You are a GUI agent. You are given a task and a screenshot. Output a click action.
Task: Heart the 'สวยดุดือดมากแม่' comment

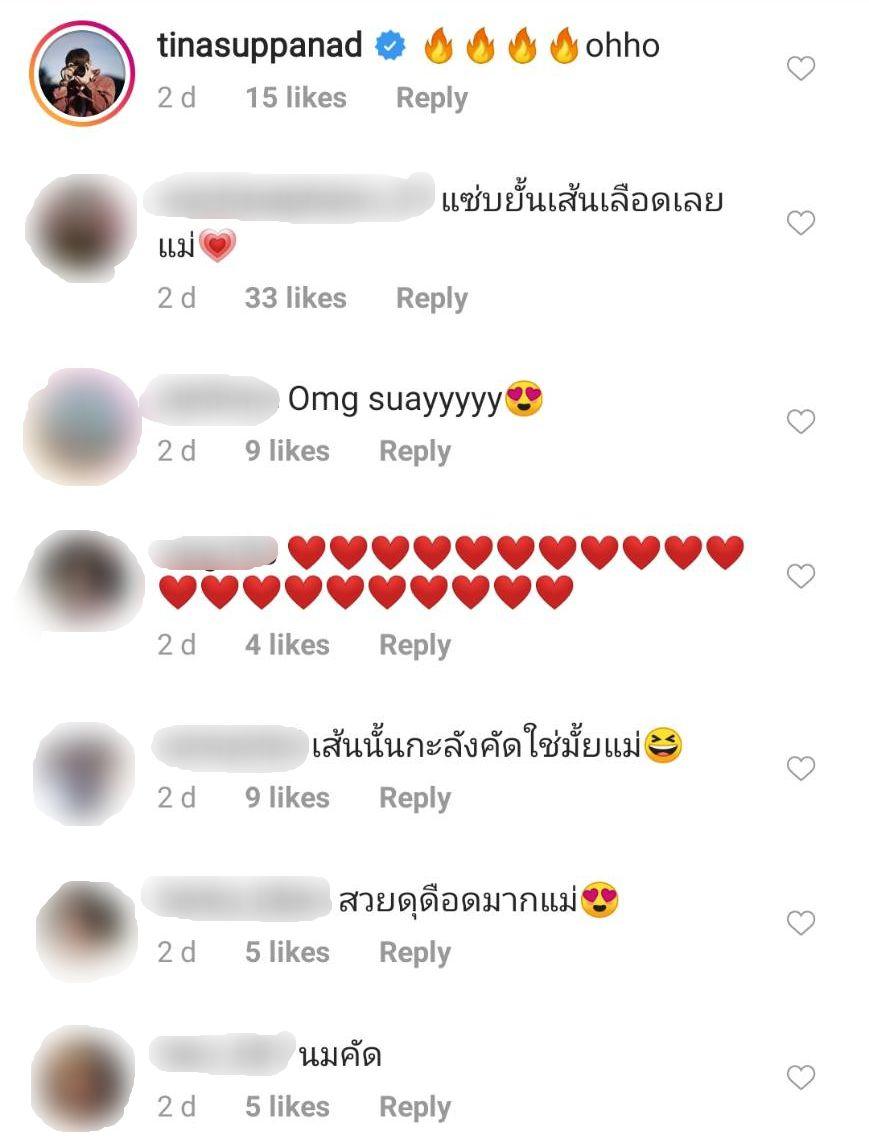[x=800, y=923]
